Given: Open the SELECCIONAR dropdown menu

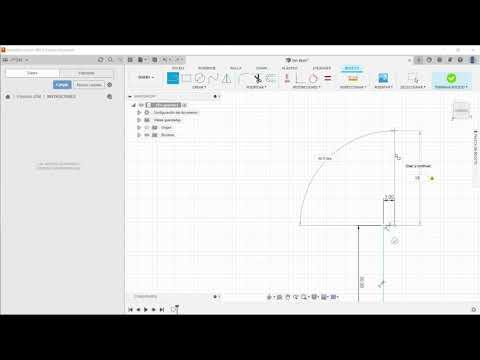Looking at the screenshot, I should click(413, 87).
